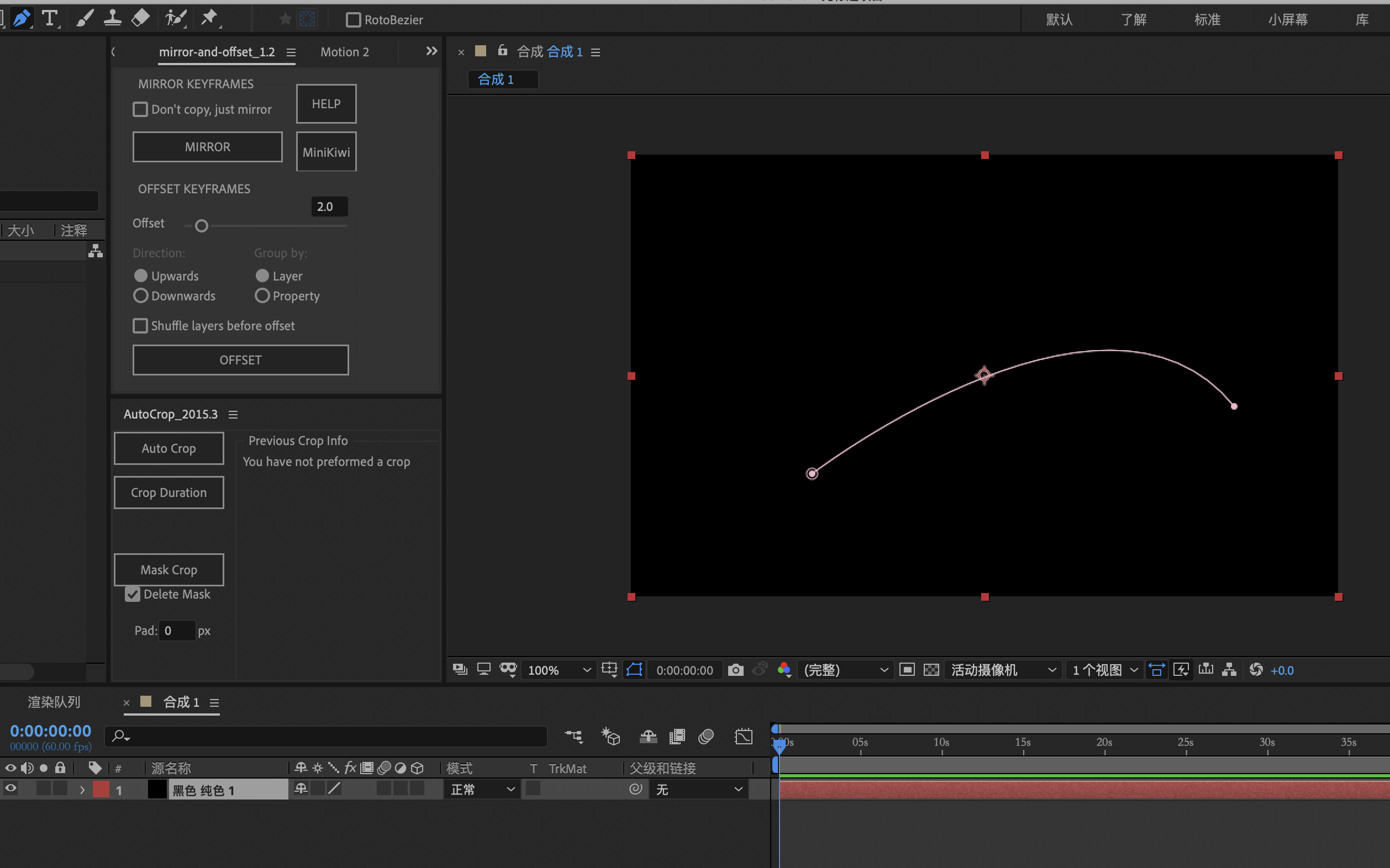Open the (完整) resolution dropdown
Screen dimensions: 1390x868
845,670
